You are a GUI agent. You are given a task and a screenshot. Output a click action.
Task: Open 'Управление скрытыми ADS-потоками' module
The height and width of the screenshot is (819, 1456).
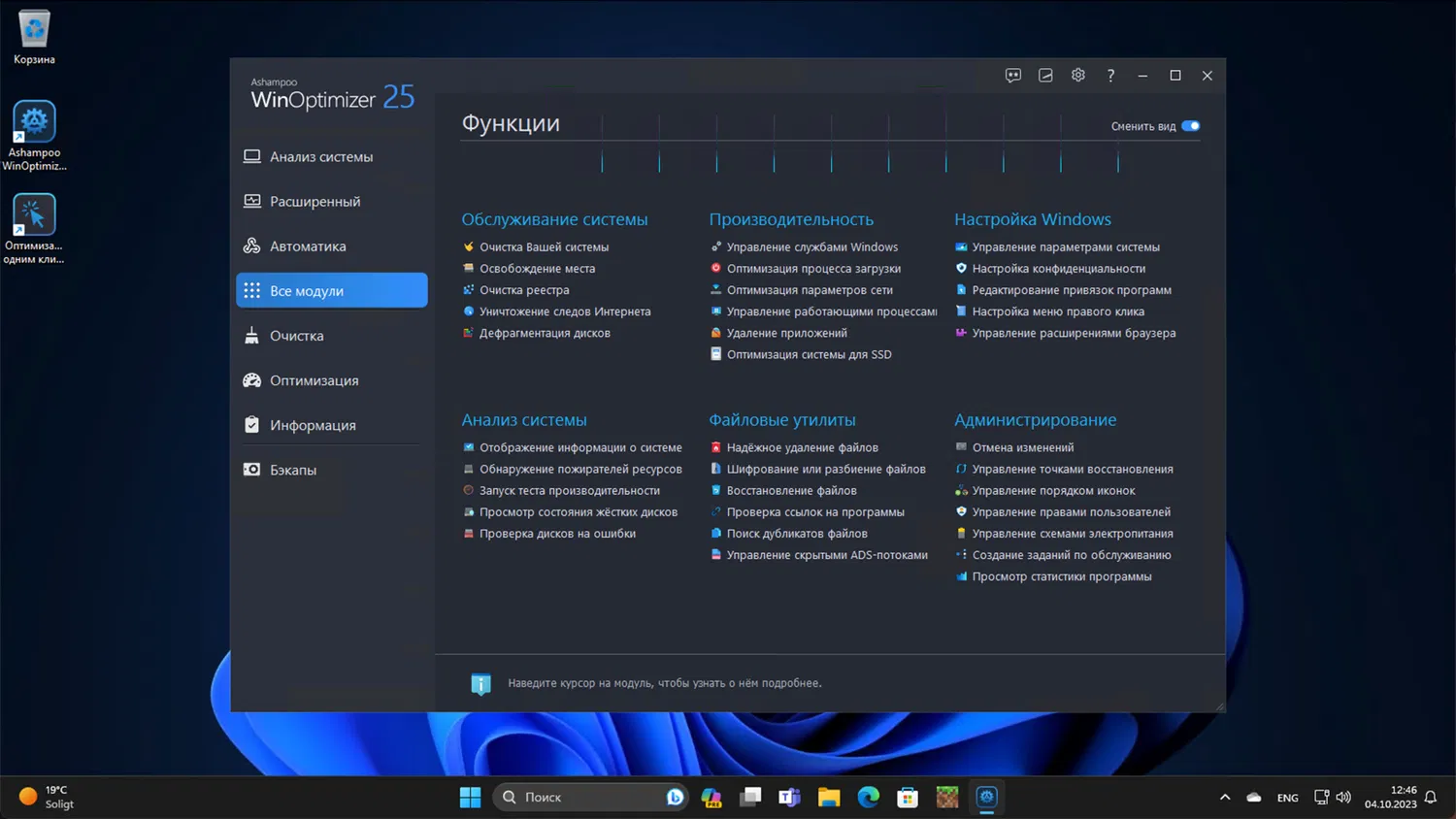[x=827, y=555]
